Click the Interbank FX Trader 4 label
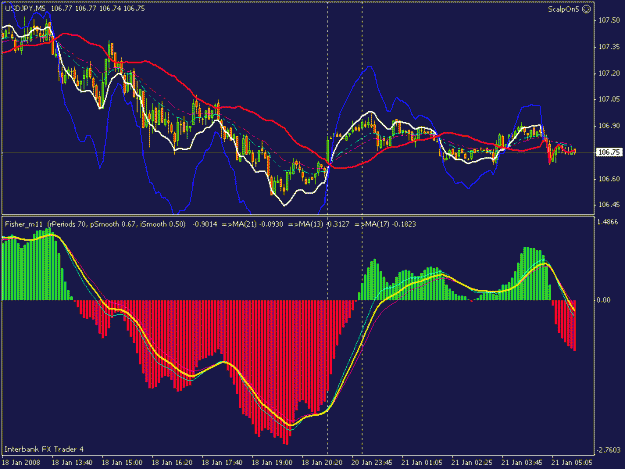 click(44, 449)
